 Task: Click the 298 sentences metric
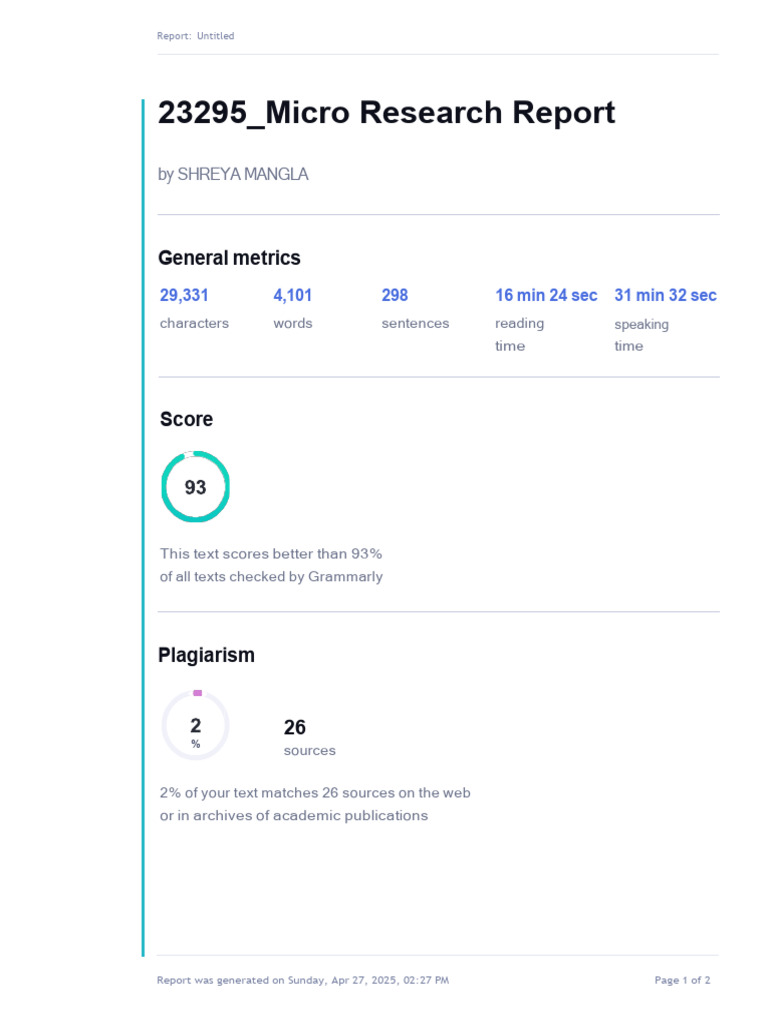(x=395, y=295)
